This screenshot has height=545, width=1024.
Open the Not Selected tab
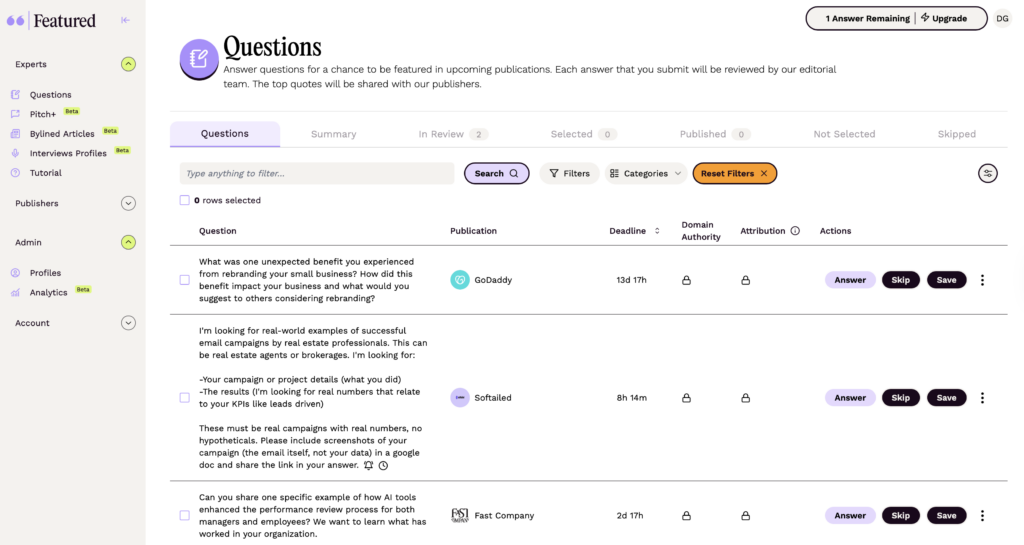pos(844,134)
